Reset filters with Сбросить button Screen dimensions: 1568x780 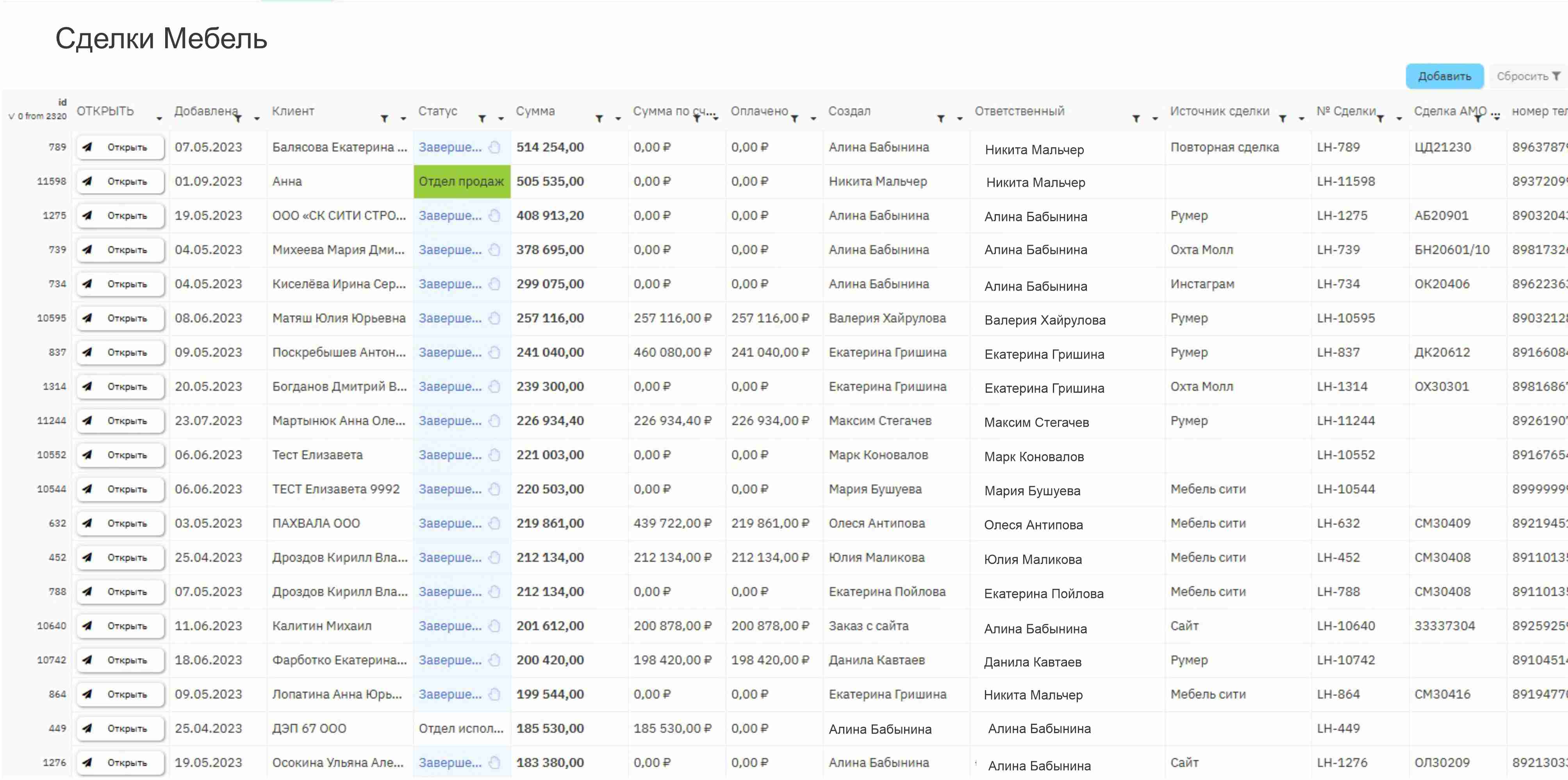(x=1528, y=76)
